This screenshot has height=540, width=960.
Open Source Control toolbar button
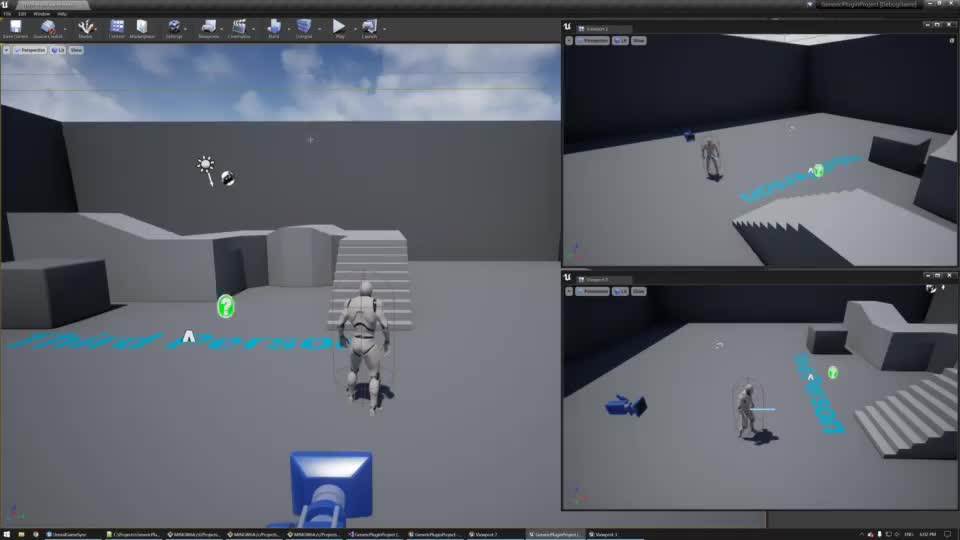[47, 28]
